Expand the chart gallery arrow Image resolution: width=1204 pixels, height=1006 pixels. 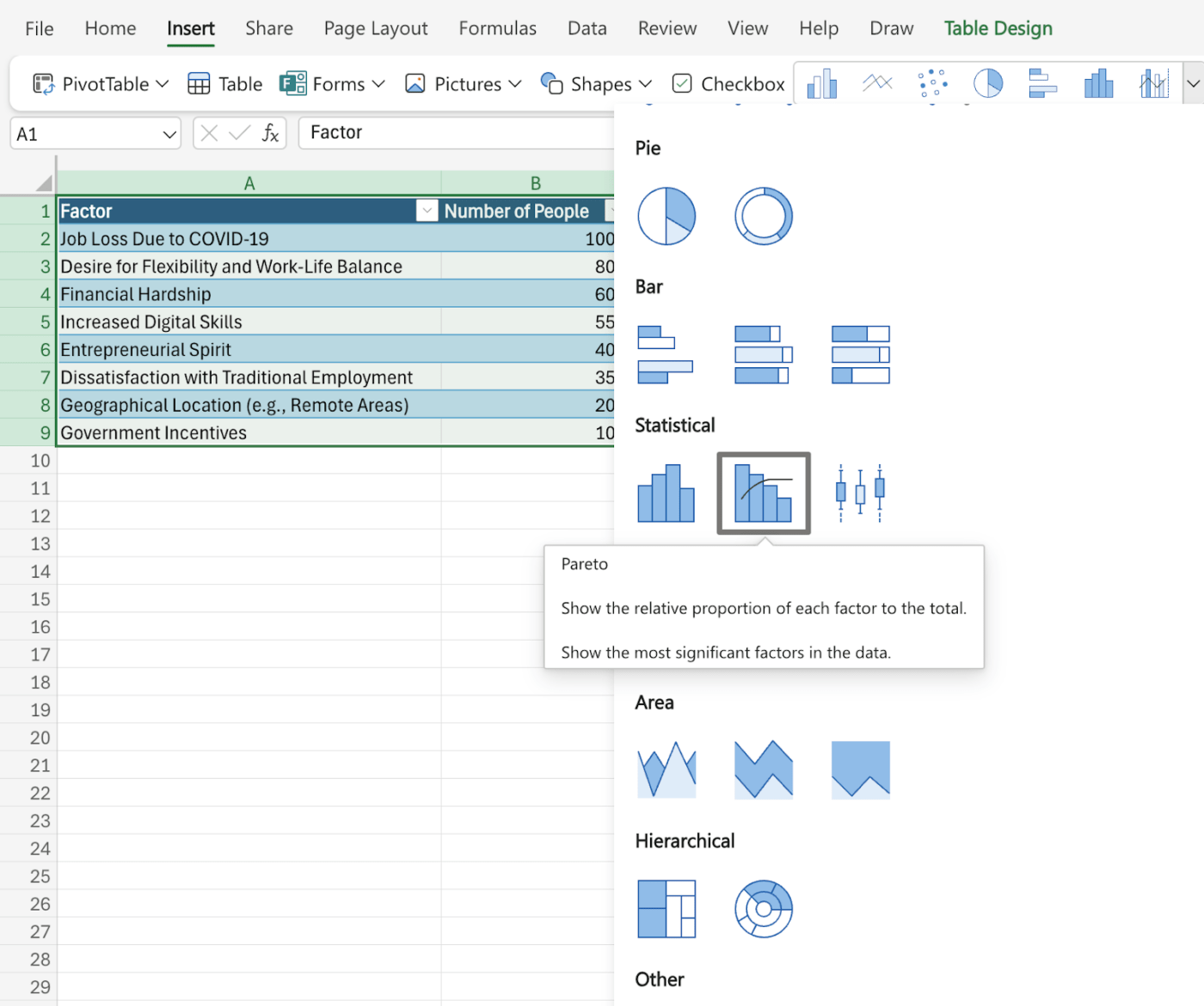coord(1193,84)
